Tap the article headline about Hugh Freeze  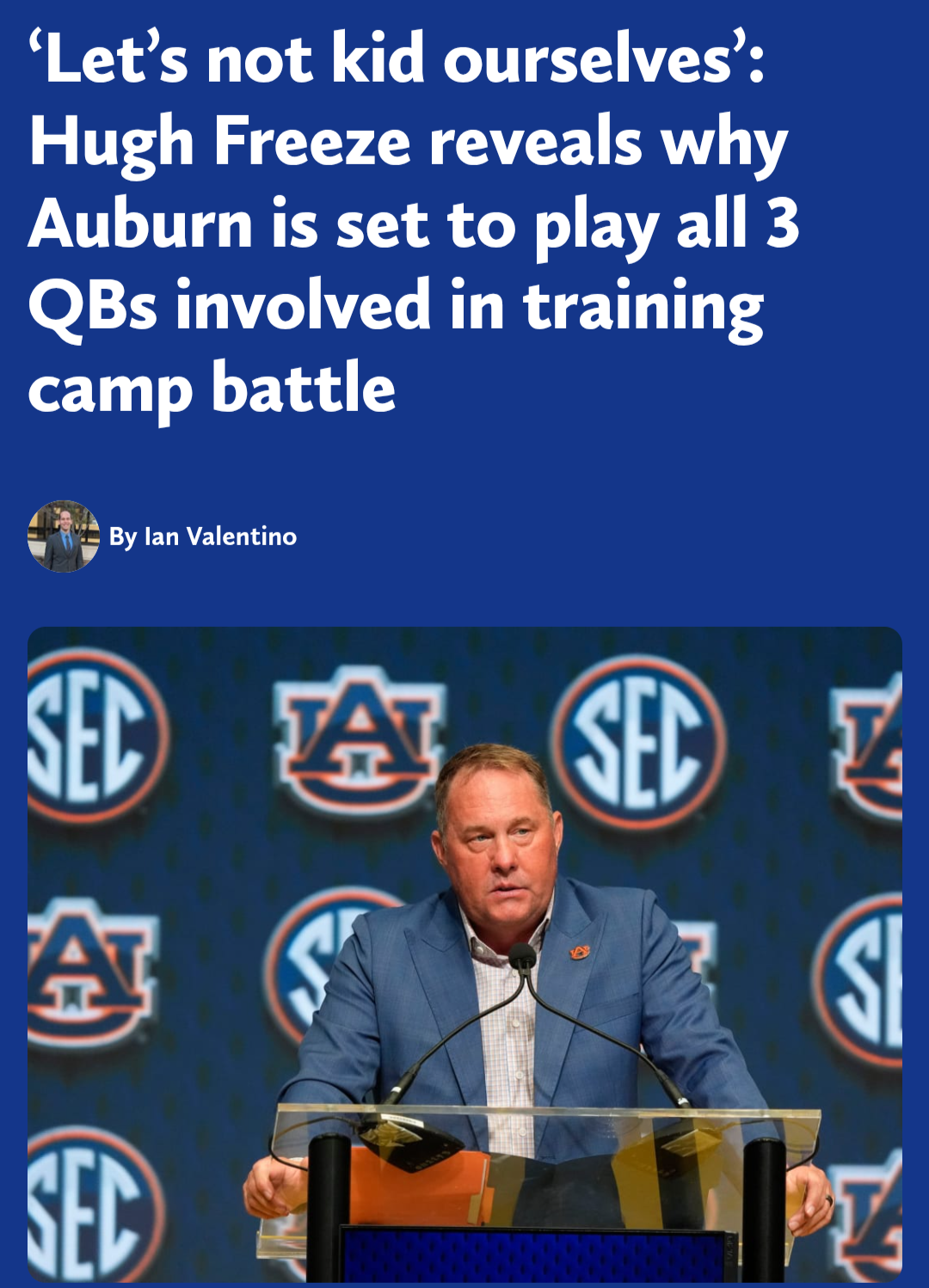(x=413, y=224)
